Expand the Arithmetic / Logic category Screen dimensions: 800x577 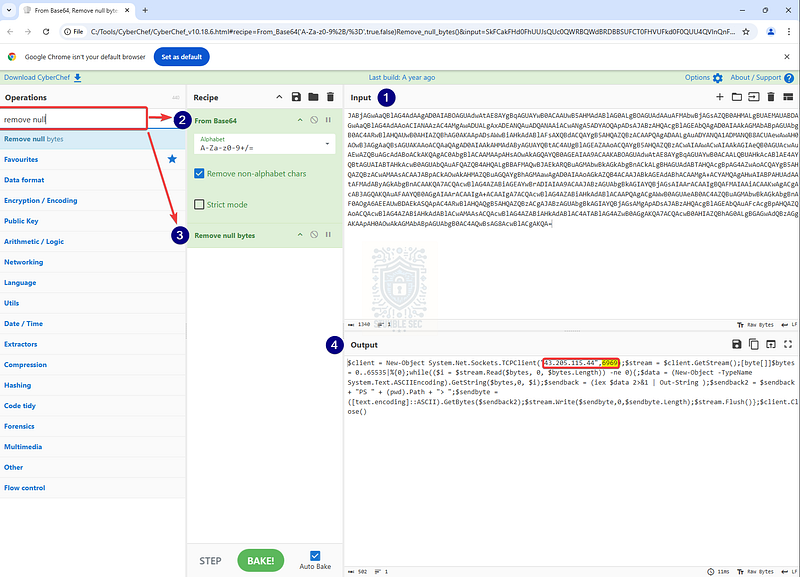[92, 241]
